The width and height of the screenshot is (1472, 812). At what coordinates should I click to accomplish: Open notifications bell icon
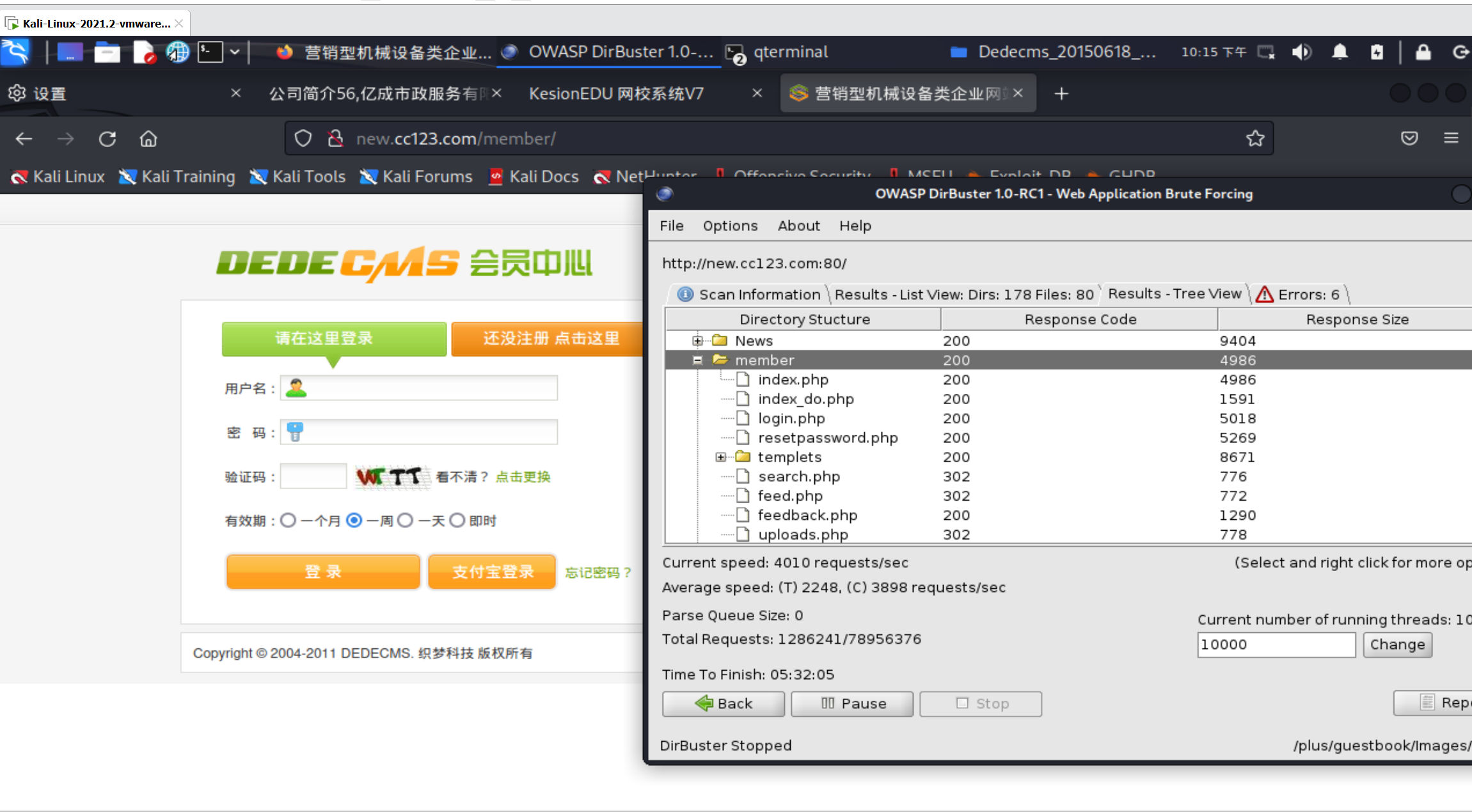(1340, 52)
